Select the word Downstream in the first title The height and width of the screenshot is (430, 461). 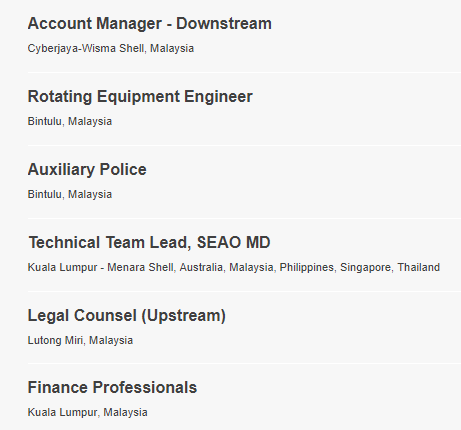pos(224,24)
